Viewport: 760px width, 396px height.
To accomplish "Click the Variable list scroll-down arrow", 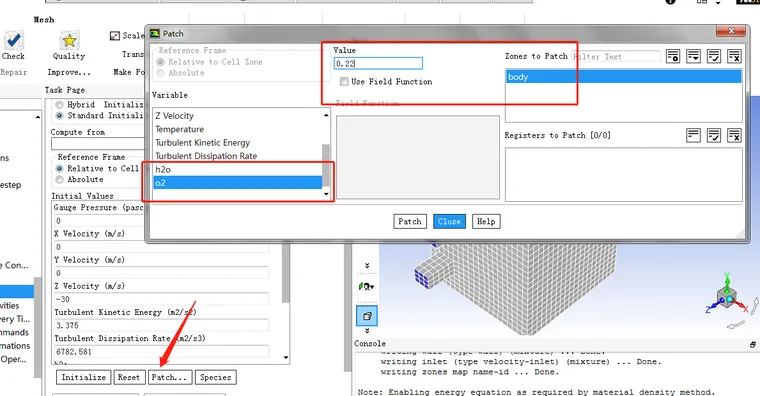I will click(326, 194).
